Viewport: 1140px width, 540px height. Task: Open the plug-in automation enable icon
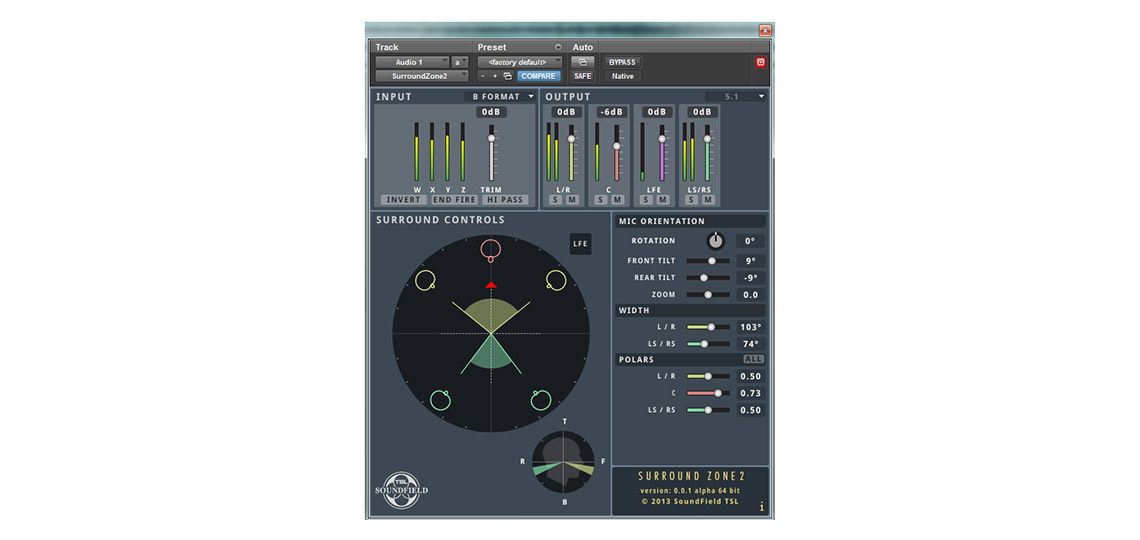[582, 62]
